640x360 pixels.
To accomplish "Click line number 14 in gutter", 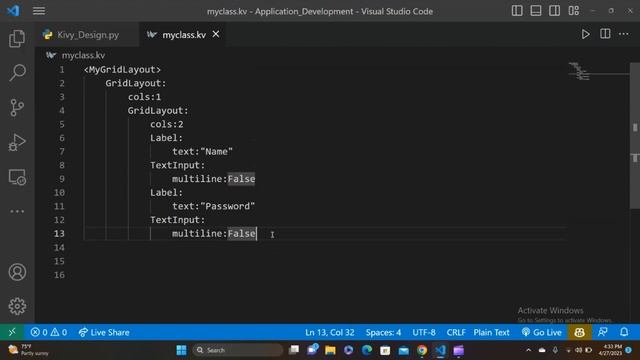I will [x=59, y=247].
